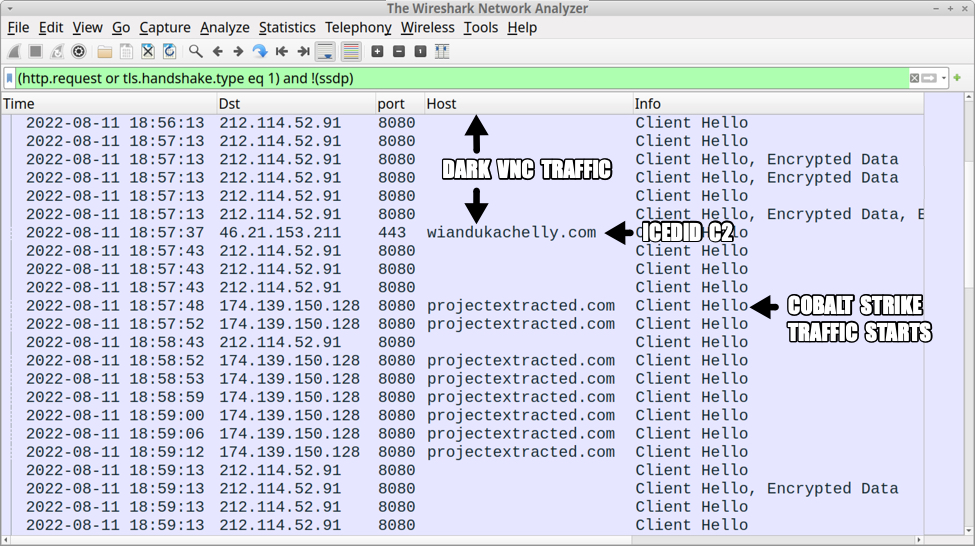
Task: Open the Analyze menu
Action: tap(225, 28)
